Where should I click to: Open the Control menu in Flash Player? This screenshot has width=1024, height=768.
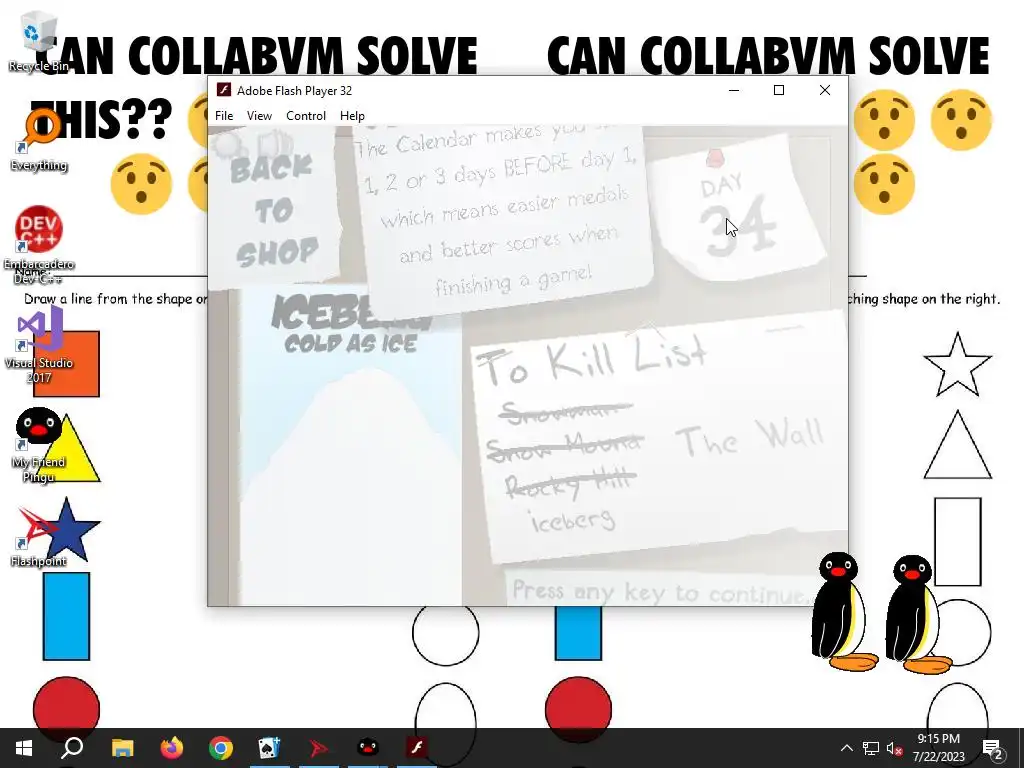point(306,116)
